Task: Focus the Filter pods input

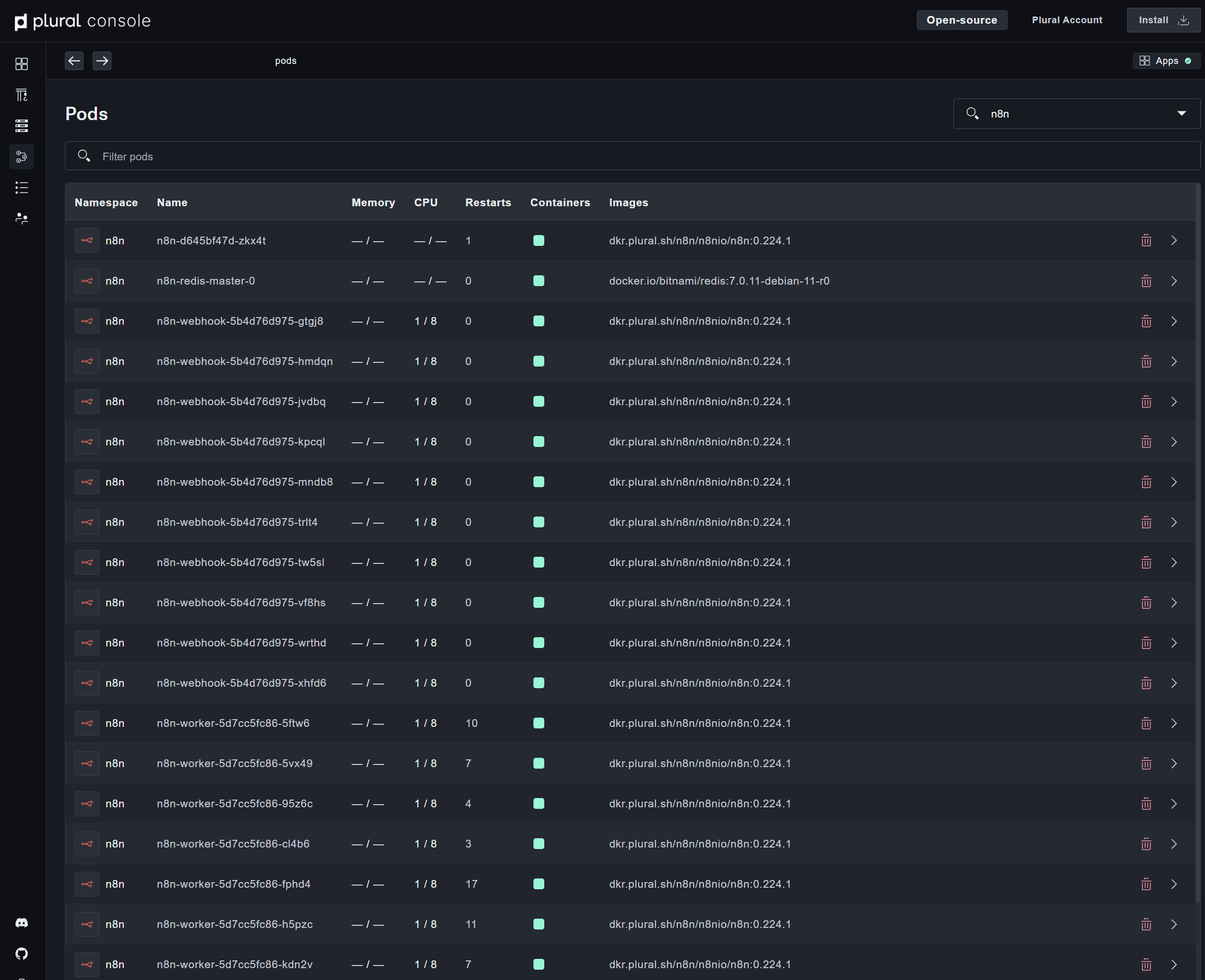Action: tap(632, 156)
